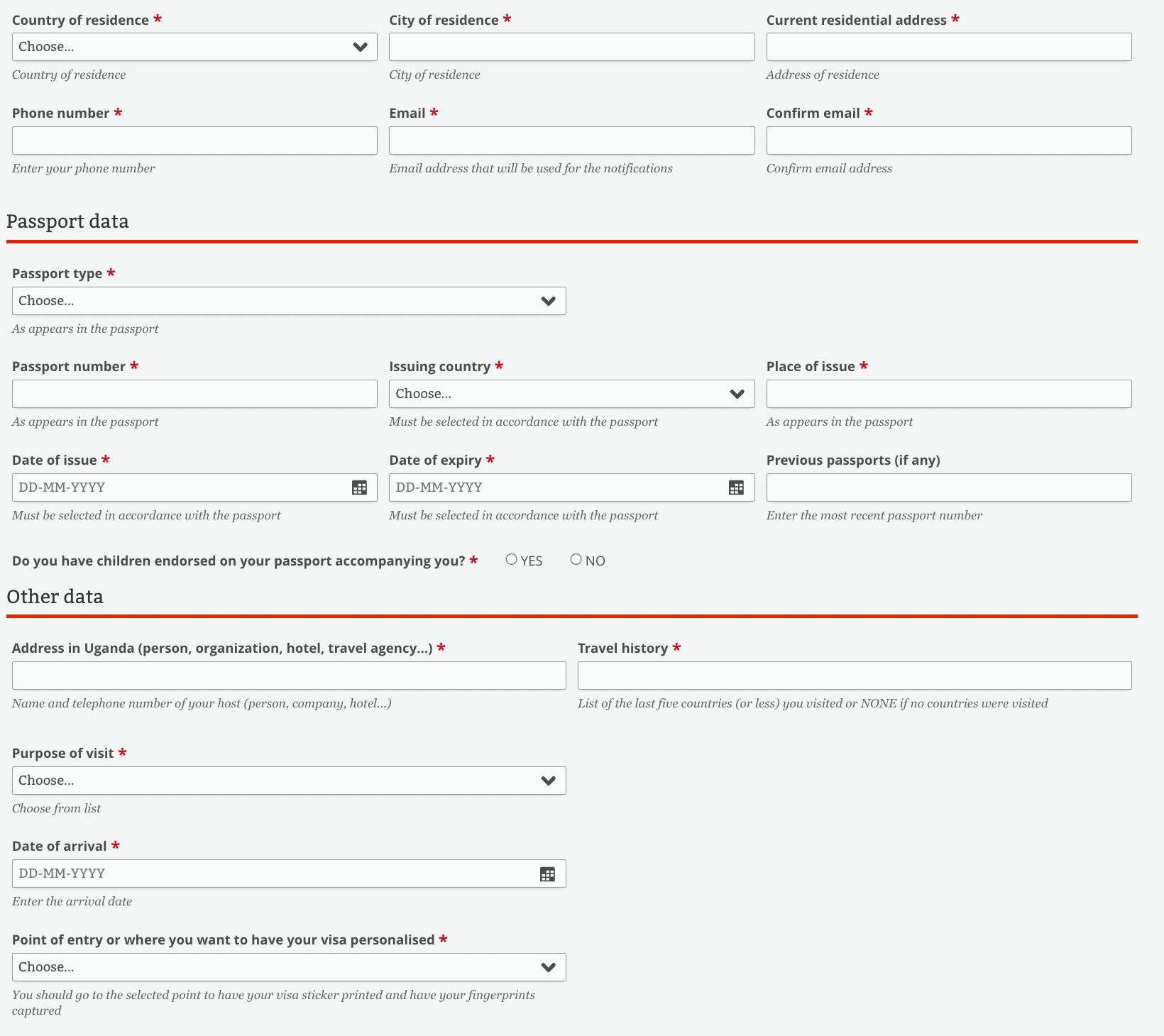Click the Current residential address field
The height and width of the screenshot is (1036, 1164).
(949, 47)
